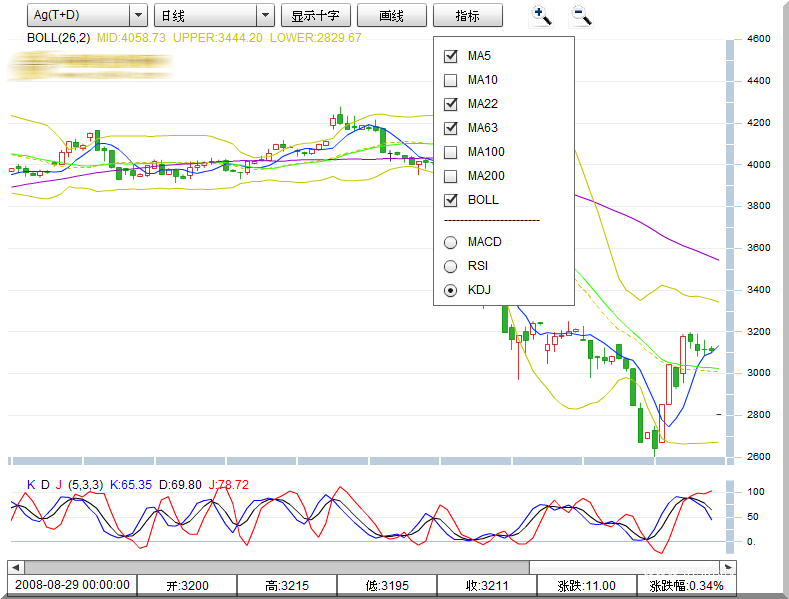Click the zoom in magnifier icon

click(542, 15)
